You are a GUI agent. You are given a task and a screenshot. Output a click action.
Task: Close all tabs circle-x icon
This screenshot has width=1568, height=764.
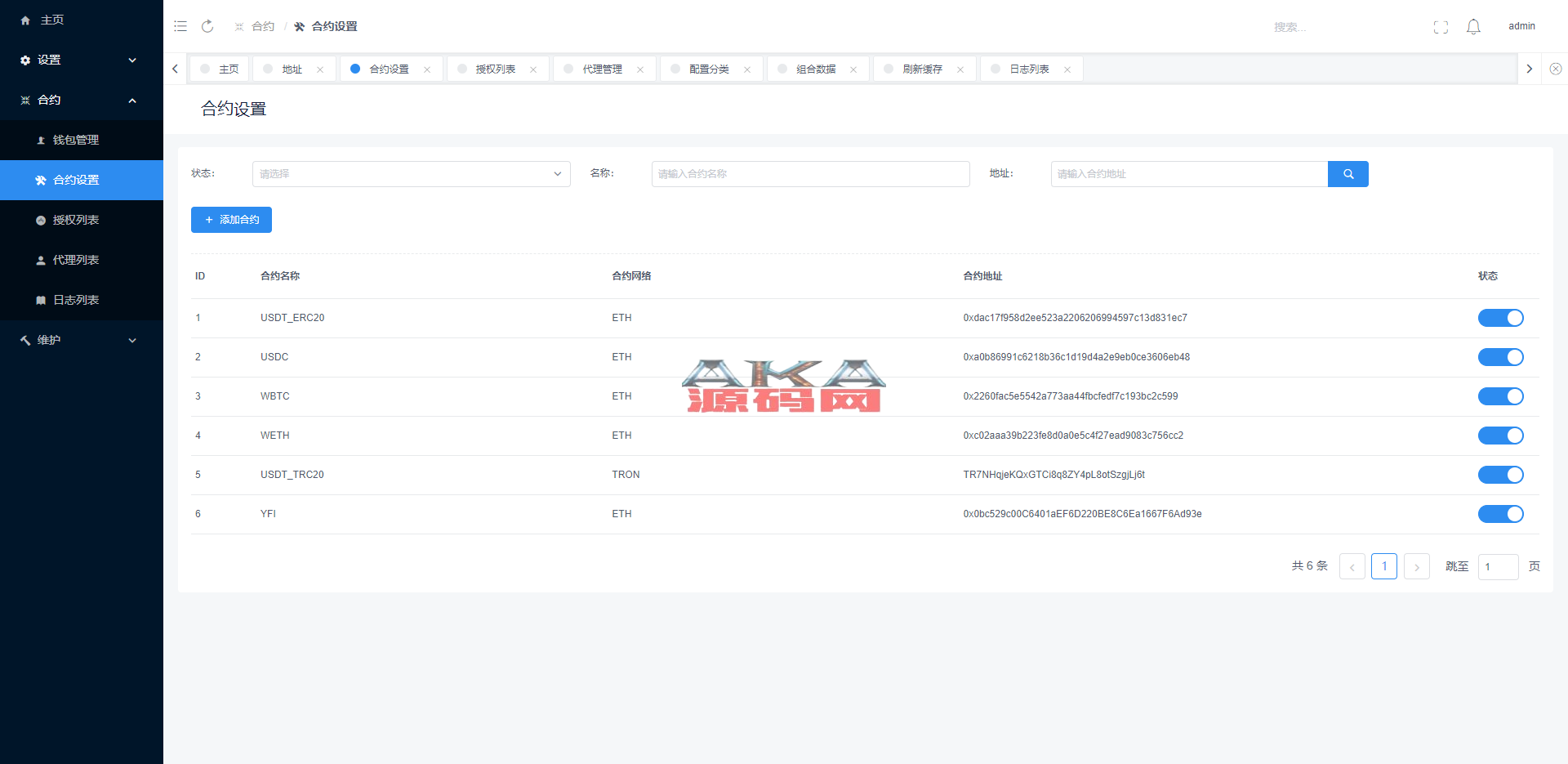pos(1555,69)
